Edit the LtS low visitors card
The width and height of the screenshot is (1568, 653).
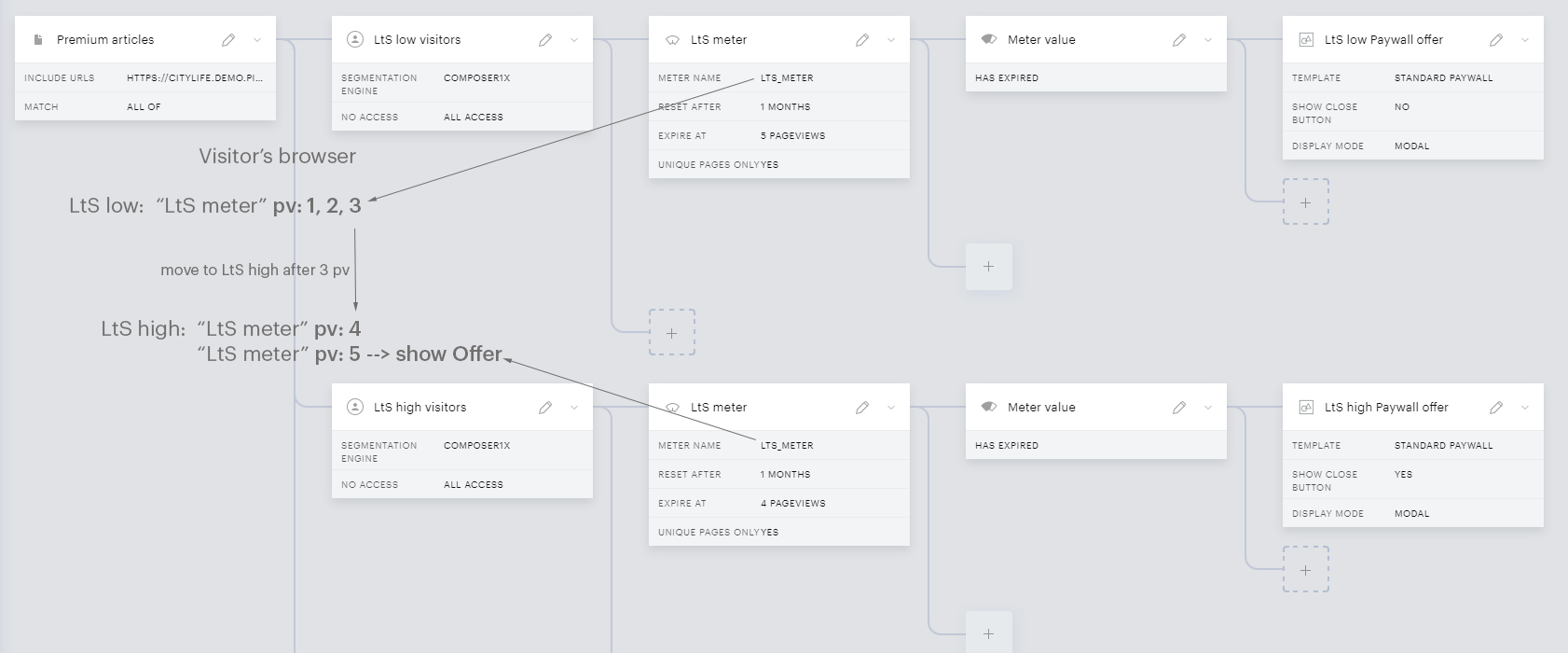545,40
